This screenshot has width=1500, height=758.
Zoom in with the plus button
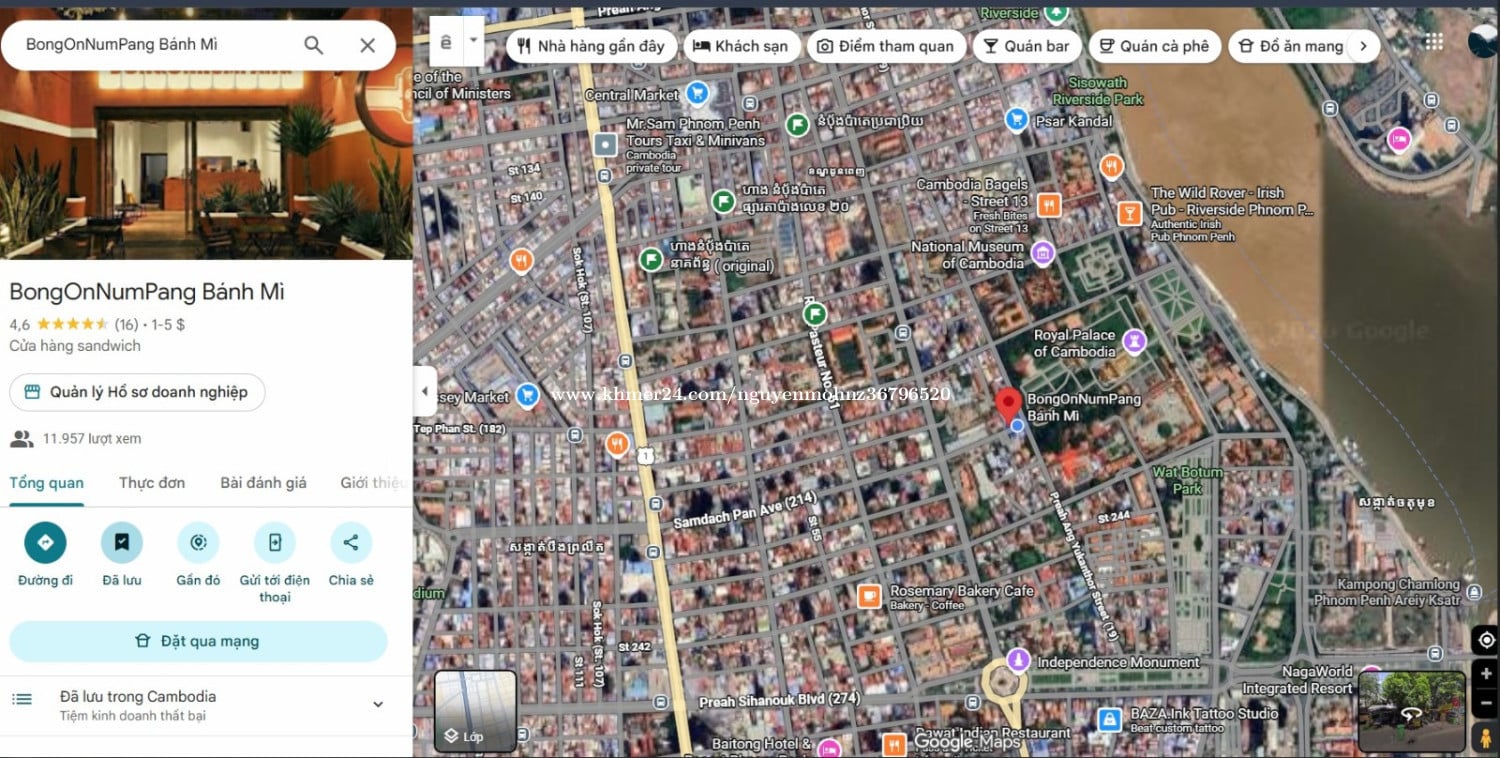(1486, 674)
